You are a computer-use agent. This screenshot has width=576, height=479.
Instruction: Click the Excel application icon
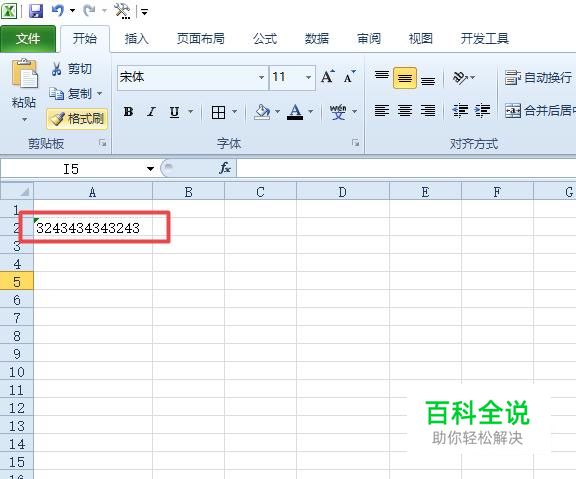point(9,11)
